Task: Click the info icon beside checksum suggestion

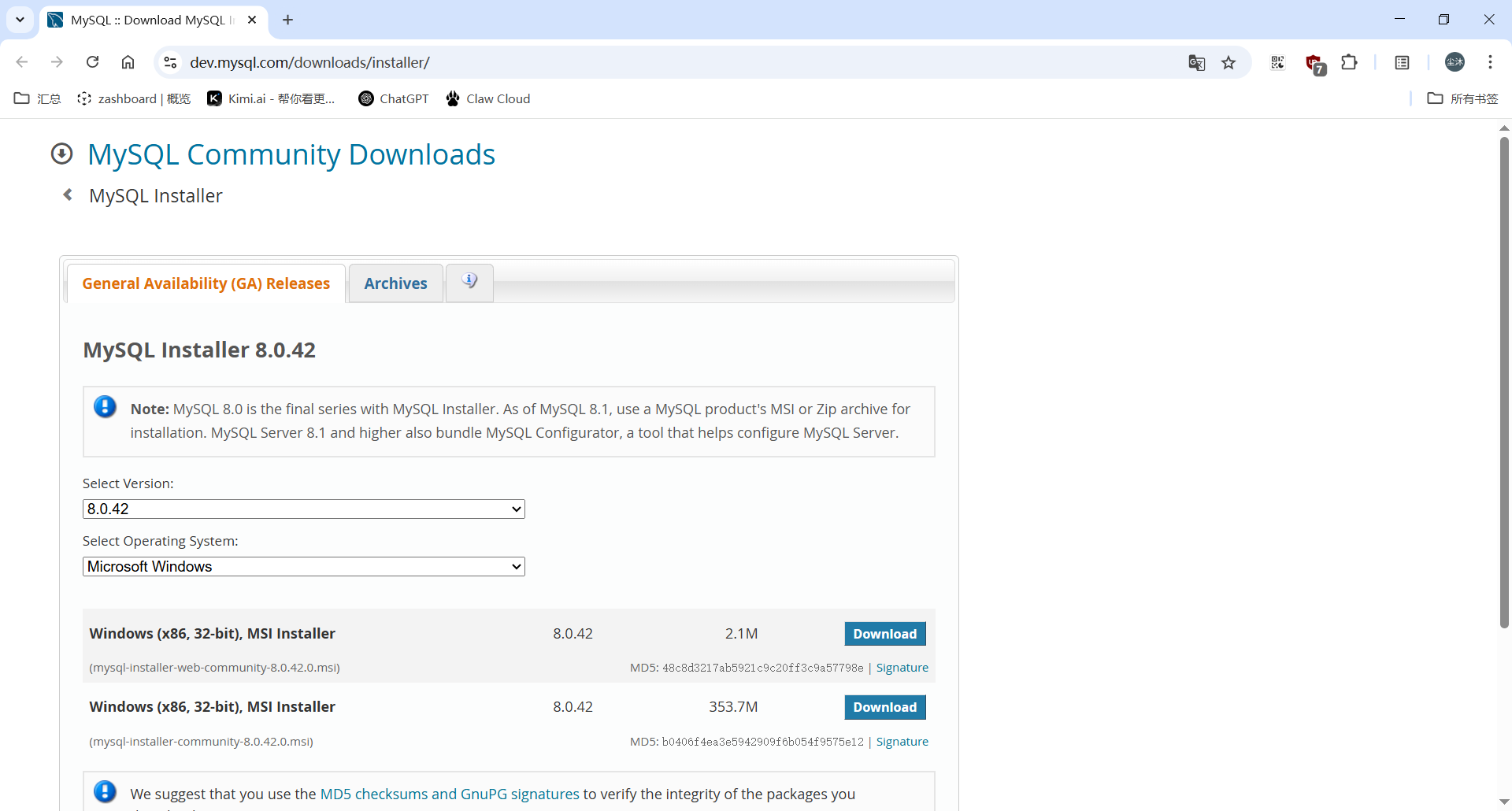Action: coord(105,791)
